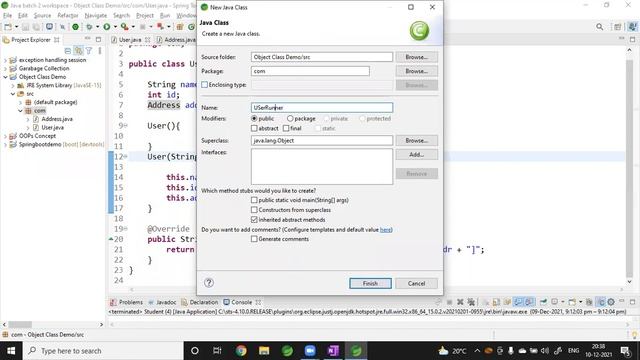Click Browse next to Superclass

[x=416, y=140]
